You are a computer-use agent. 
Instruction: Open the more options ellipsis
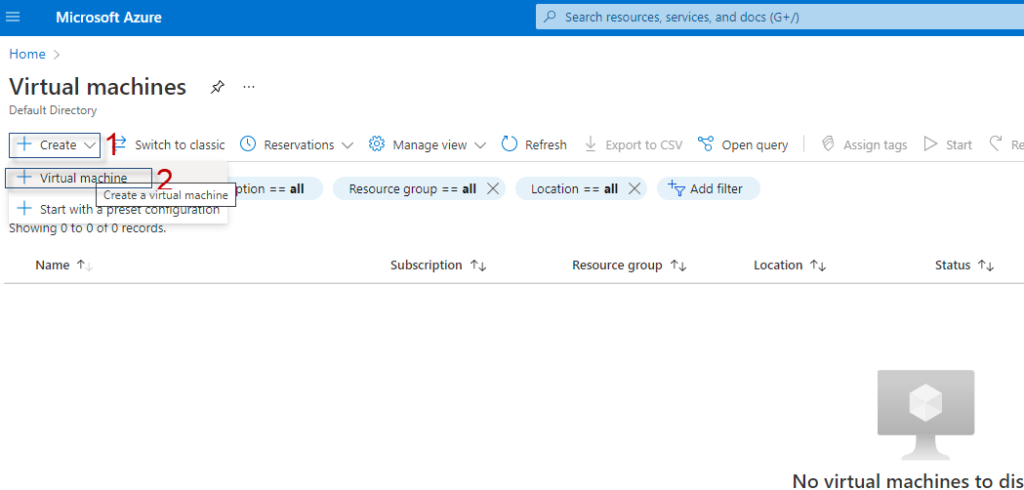tap(249, 87)
